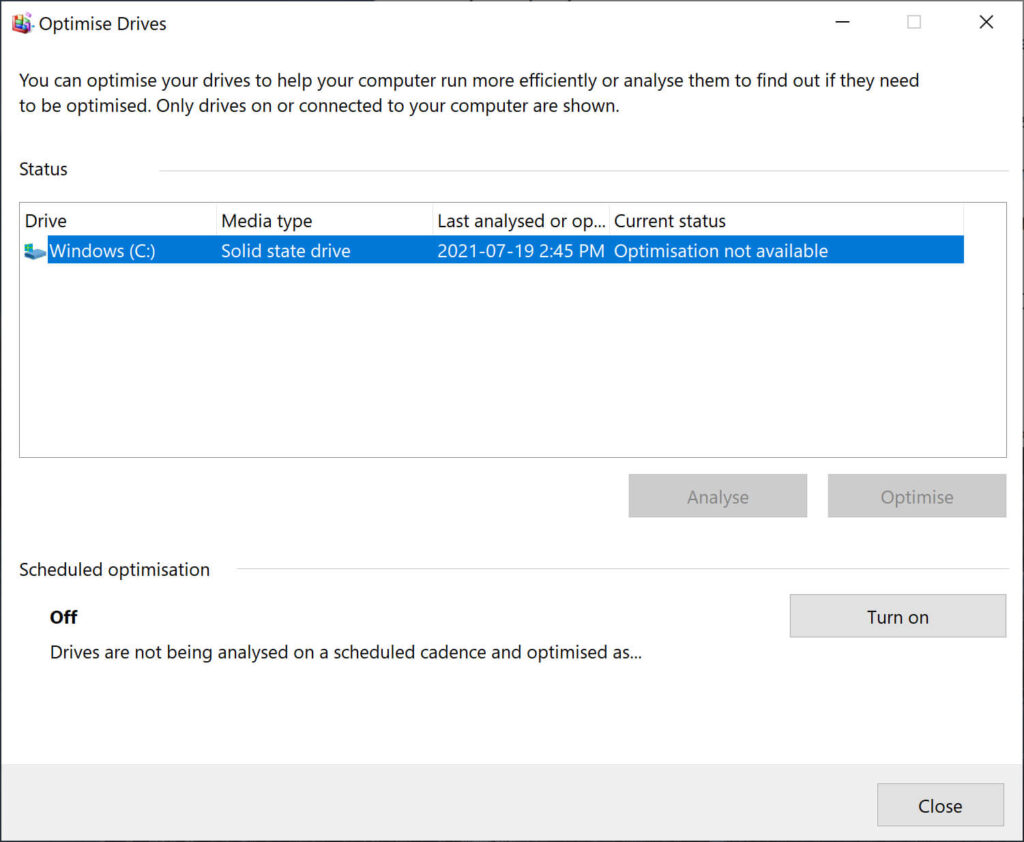The width and height of the screenshot is (1024, 842).
Task: Turn on scheduled optimisation
Action: (898, 616)
